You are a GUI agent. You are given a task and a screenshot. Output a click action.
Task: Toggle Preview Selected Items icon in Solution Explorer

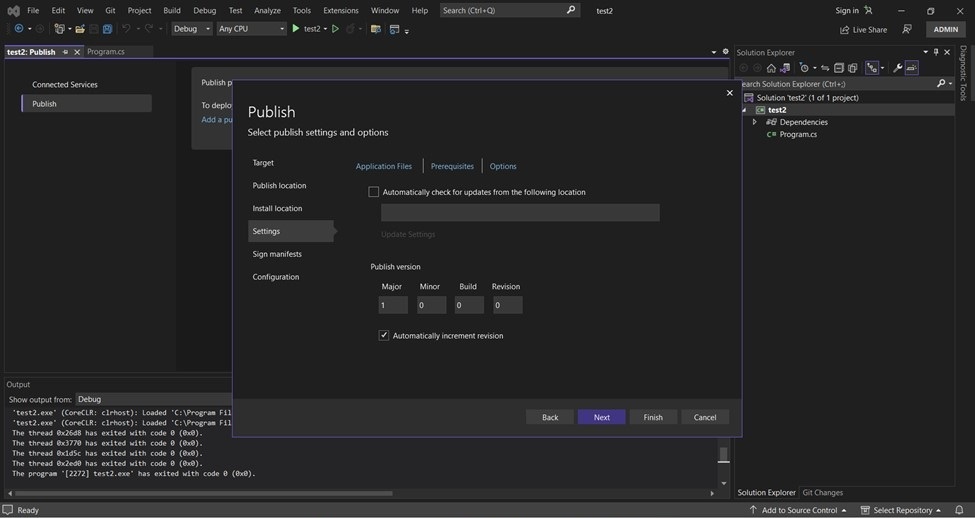pyautogui.click(x=912, y=68)
